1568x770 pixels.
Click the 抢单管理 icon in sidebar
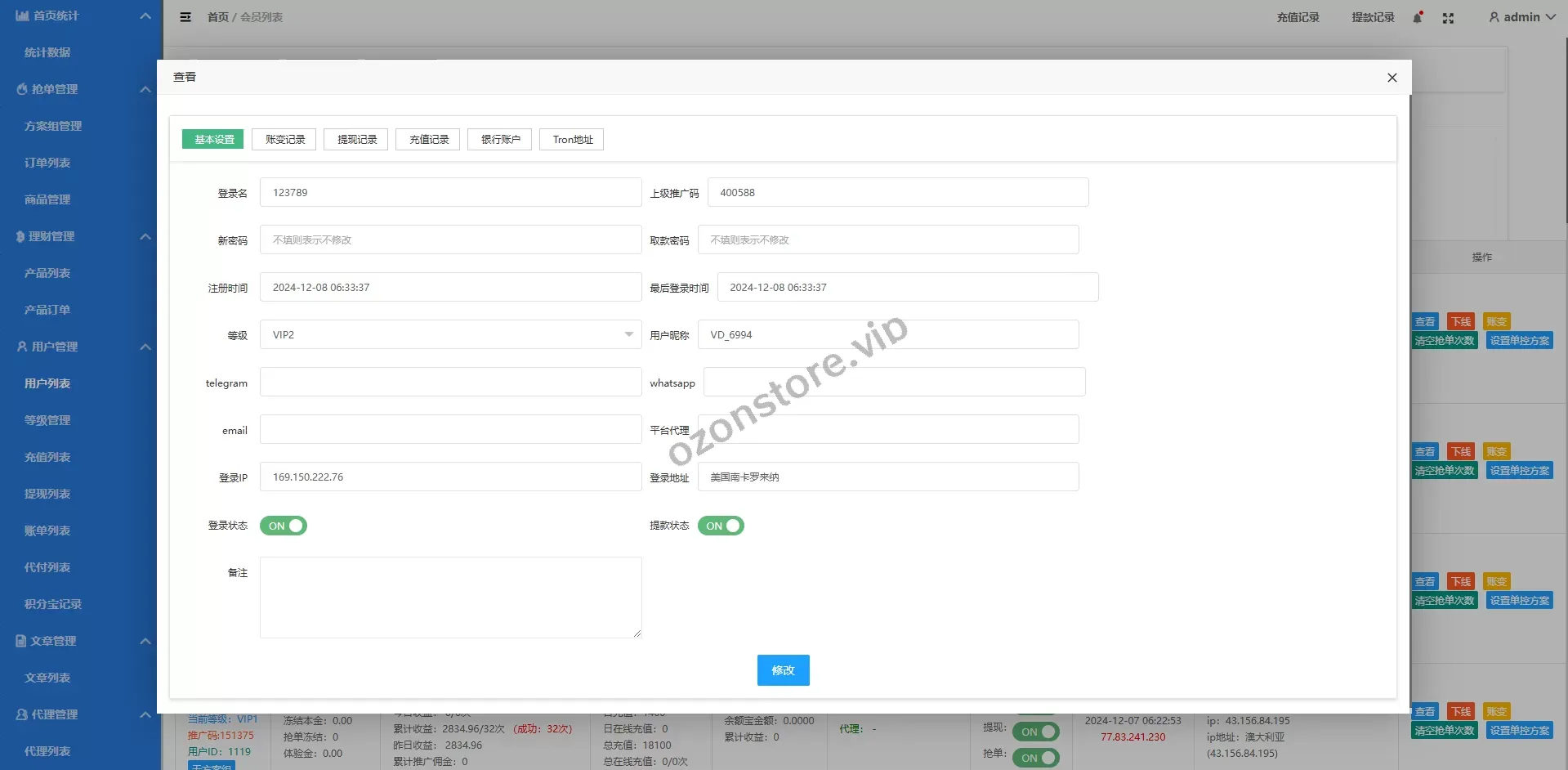click(22, 89)
